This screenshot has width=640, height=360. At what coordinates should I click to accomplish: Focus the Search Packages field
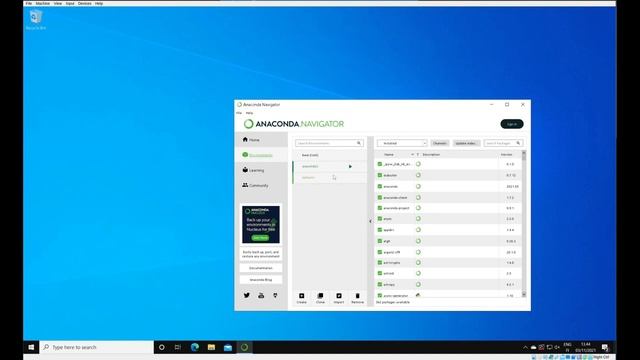pos(503,143)
